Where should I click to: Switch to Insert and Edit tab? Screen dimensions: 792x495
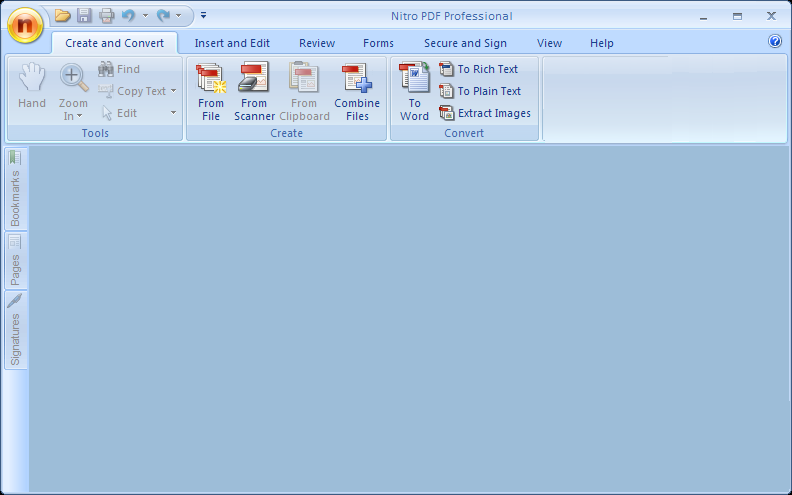point(232,43)
